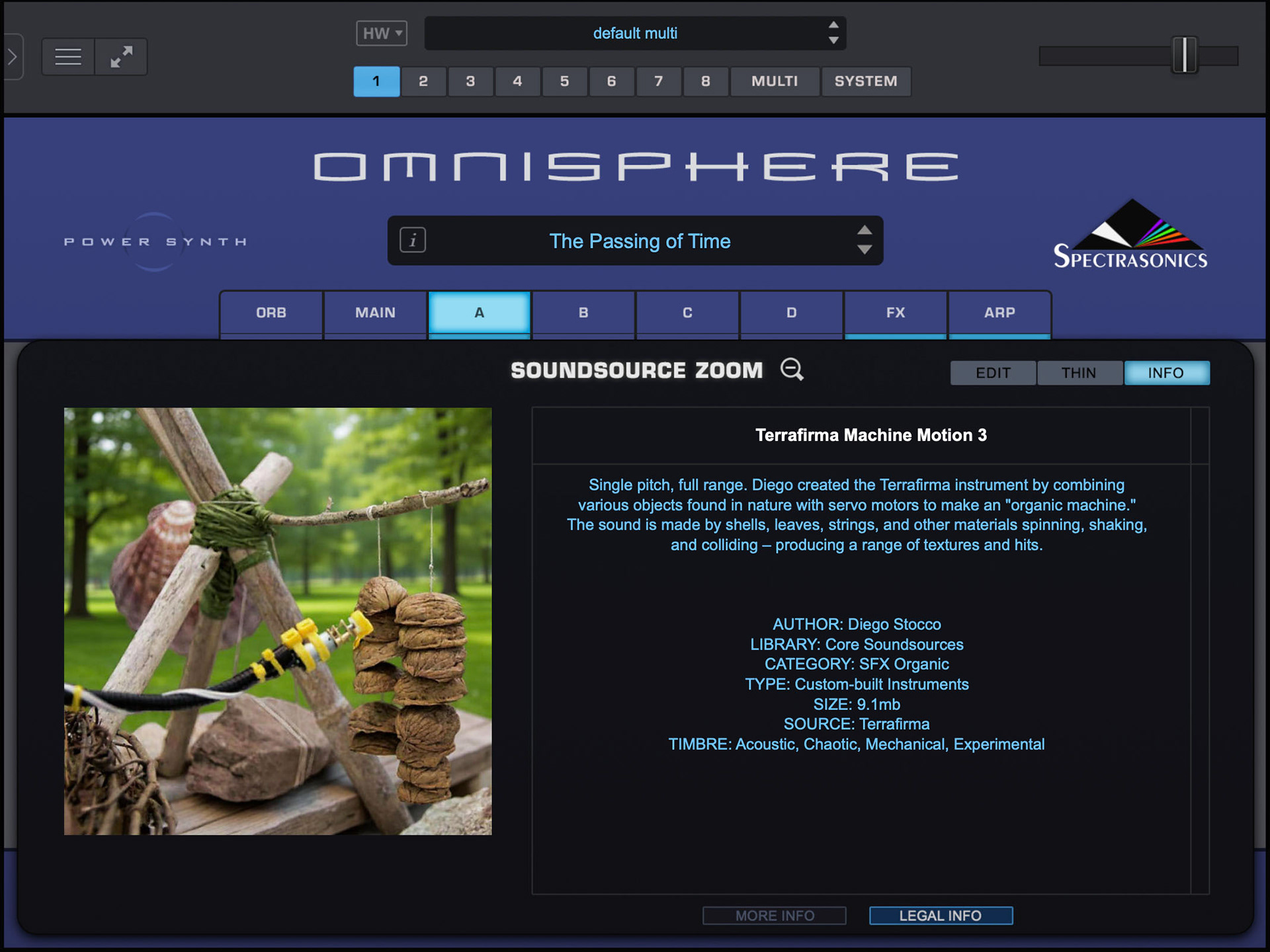Open the patch info 'i' icon

(413, 240)
